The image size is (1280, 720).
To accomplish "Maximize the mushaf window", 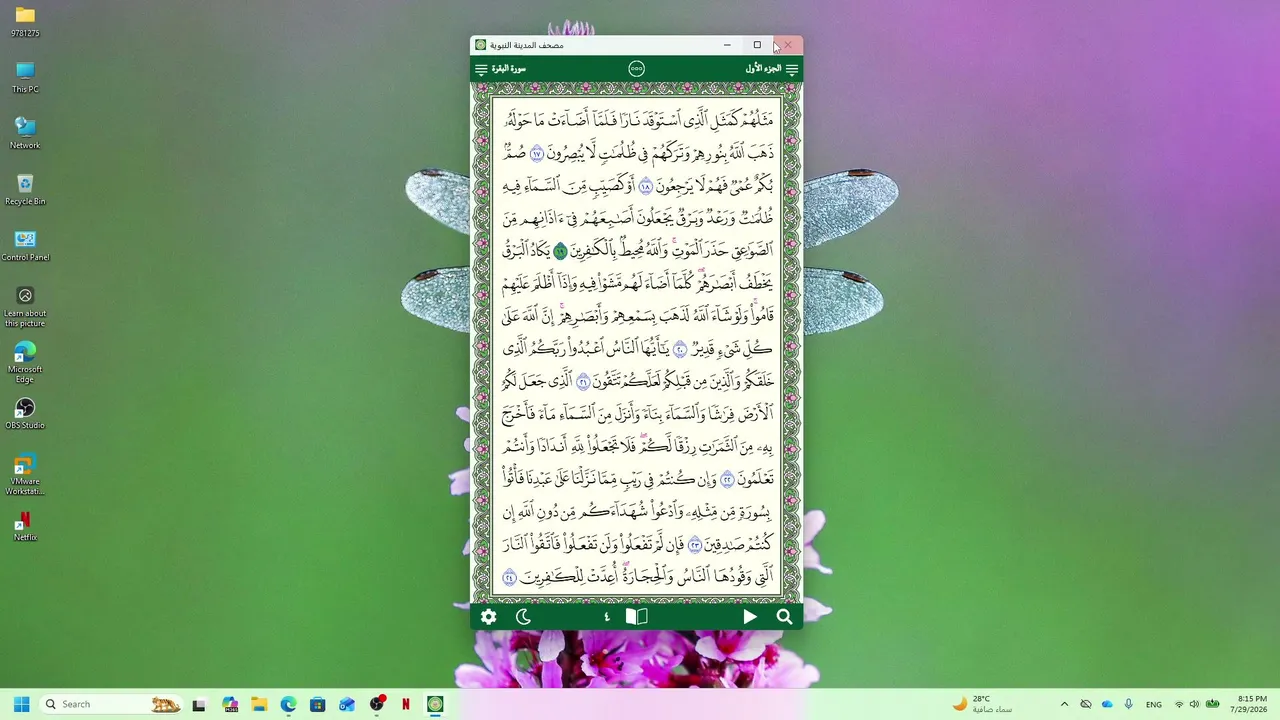I will 757,45.
